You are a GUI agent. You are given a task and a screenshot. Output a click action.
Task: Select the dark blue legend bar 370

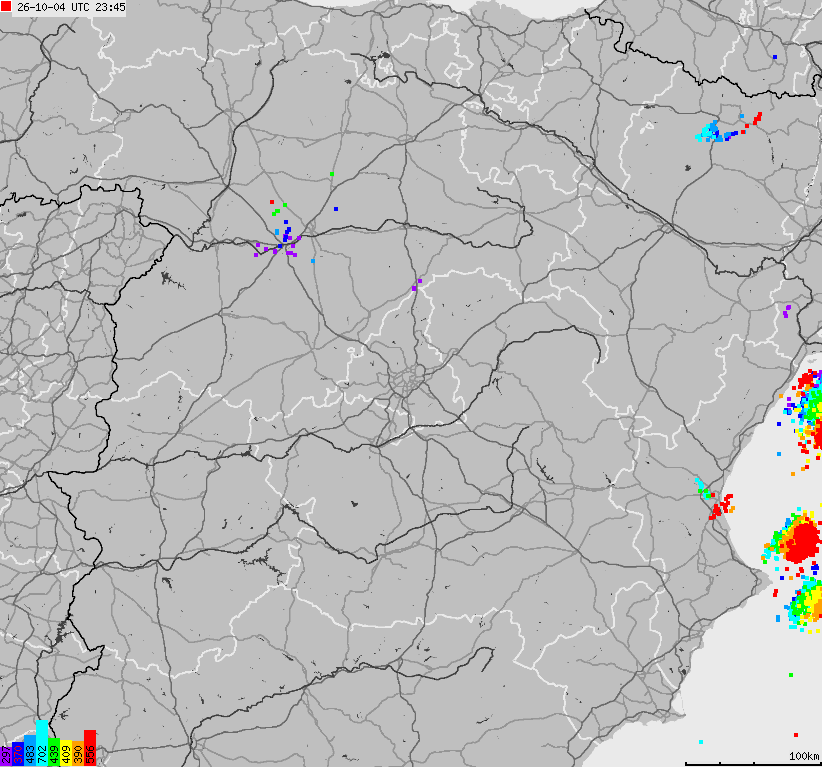pos(18,754)
